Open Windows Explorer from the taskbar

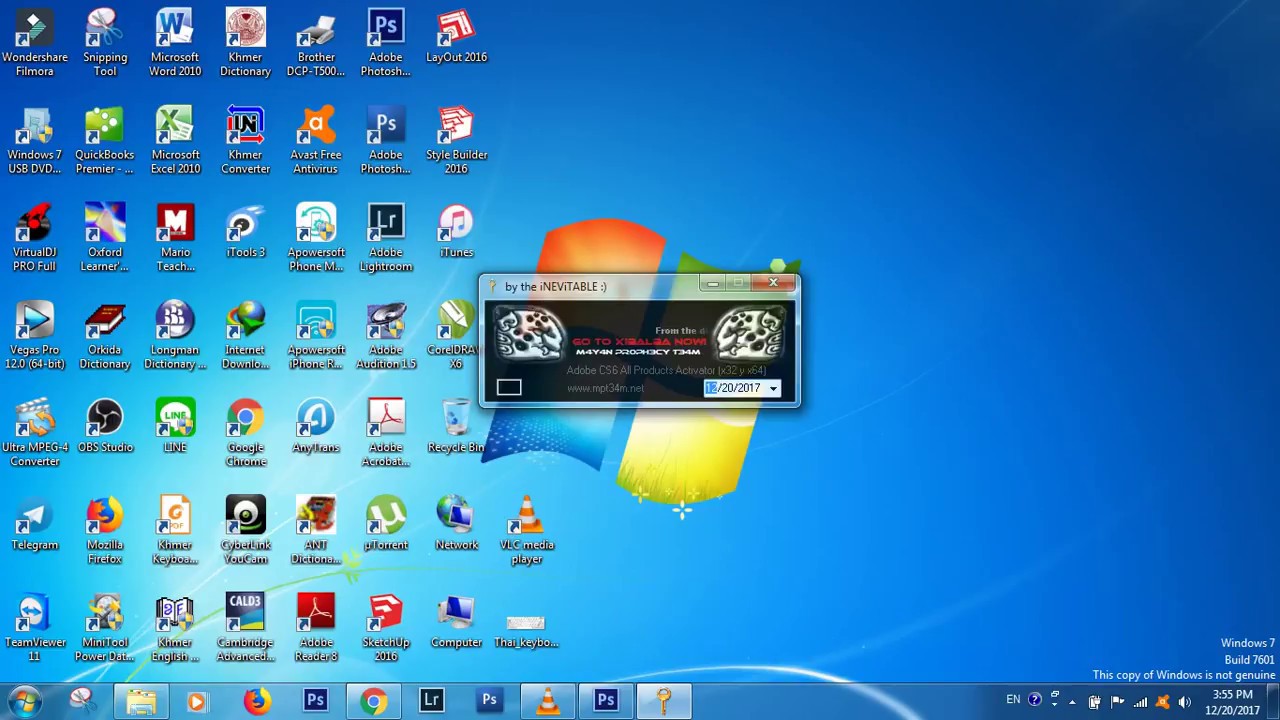pyautogui.click(x=141, y=702)
